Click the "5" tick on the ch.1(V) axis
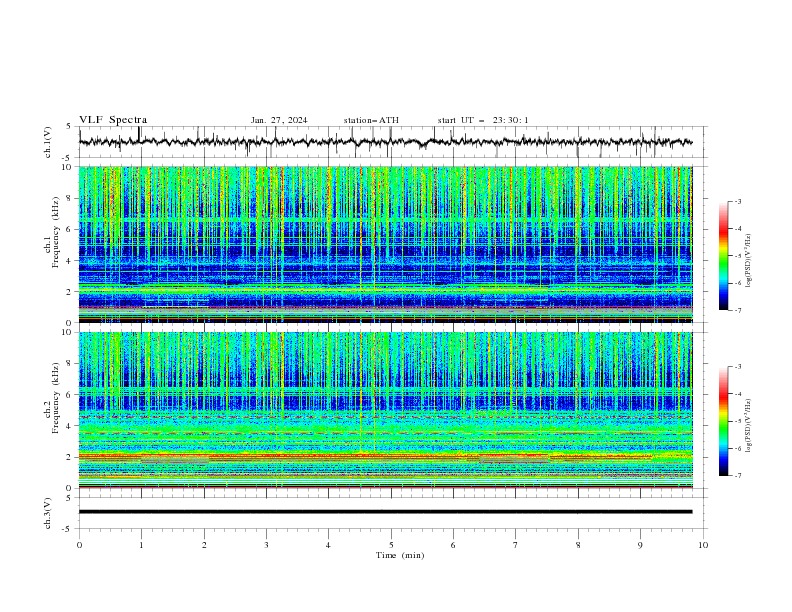This screenshot has width=792, height=612. click(70, 126)
